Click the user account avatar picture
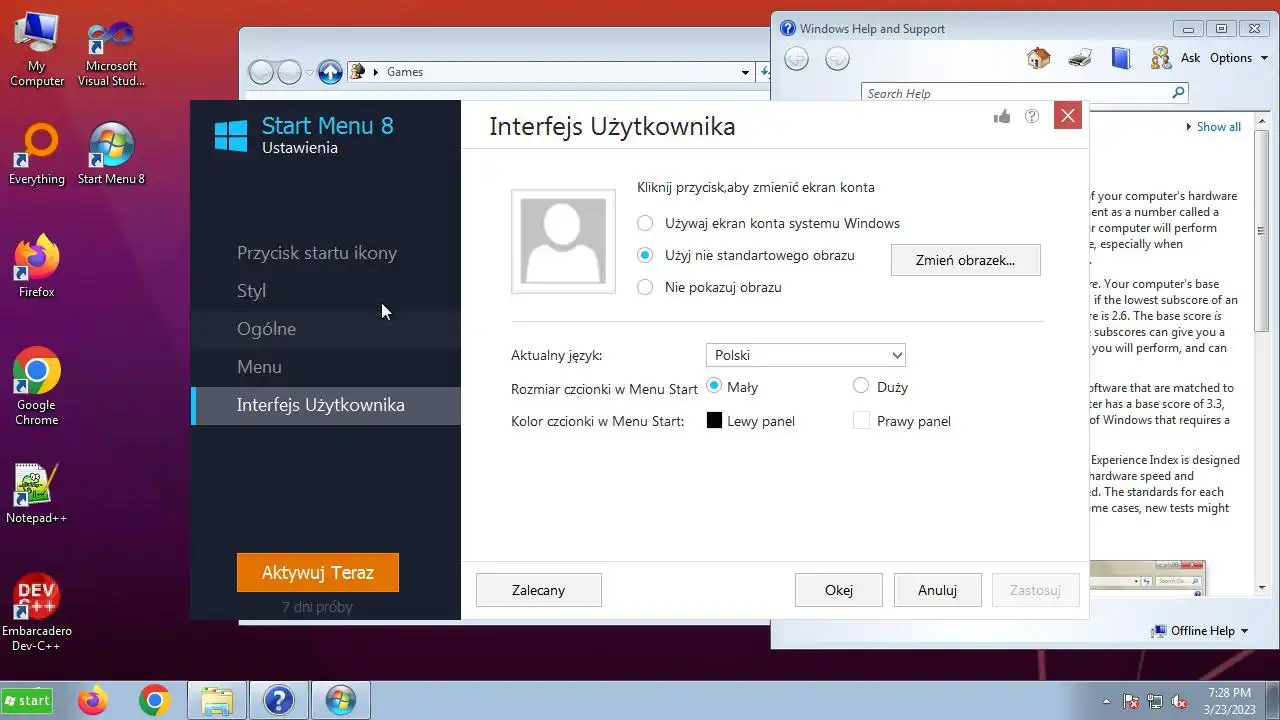This screenshot has width=1280, height=720. tap(563, 241)
